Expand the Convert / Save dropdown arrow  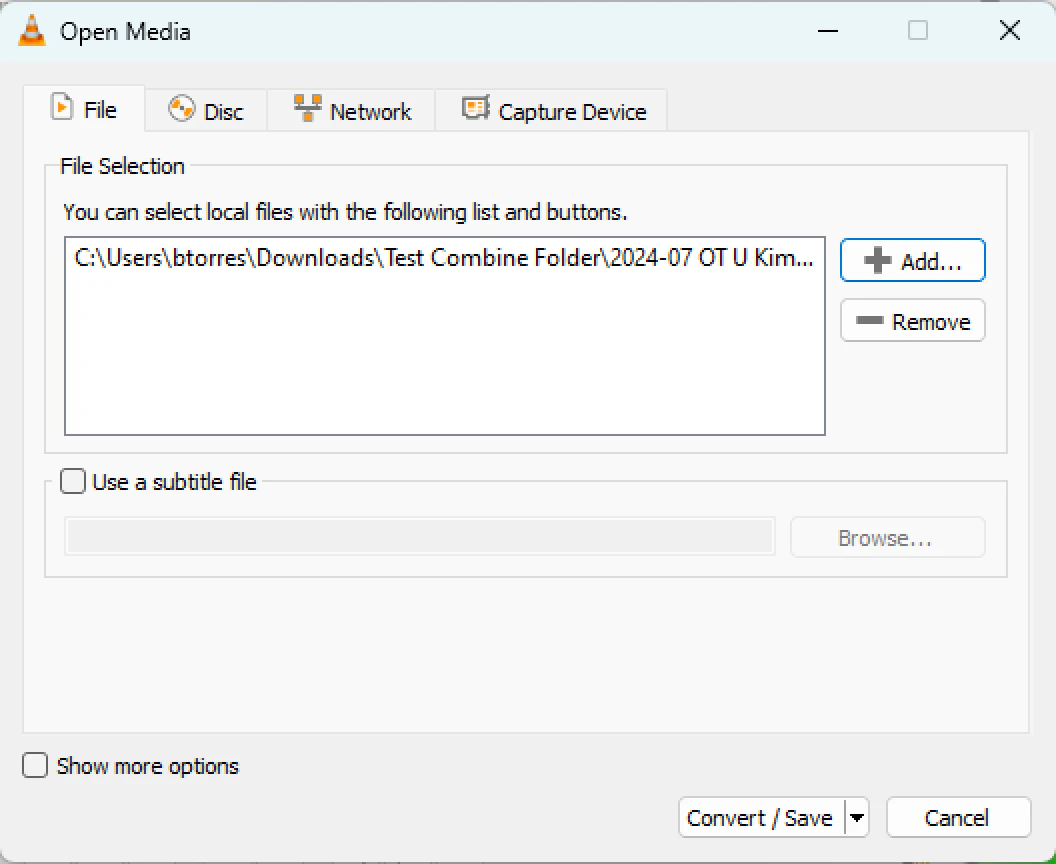(x=857, y=817)
